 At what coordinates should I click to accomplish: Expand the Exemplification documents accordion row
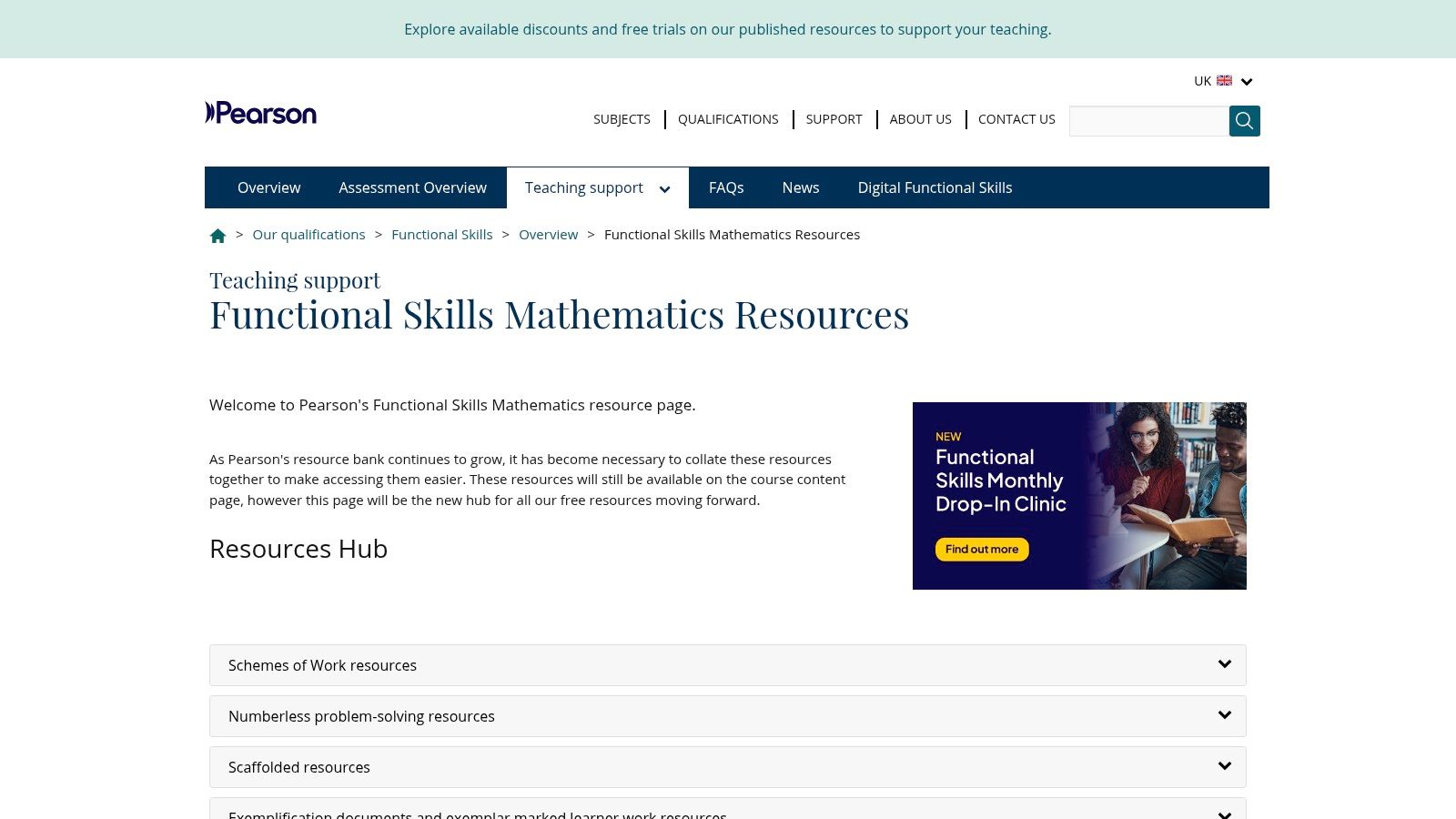click(728, 809)
